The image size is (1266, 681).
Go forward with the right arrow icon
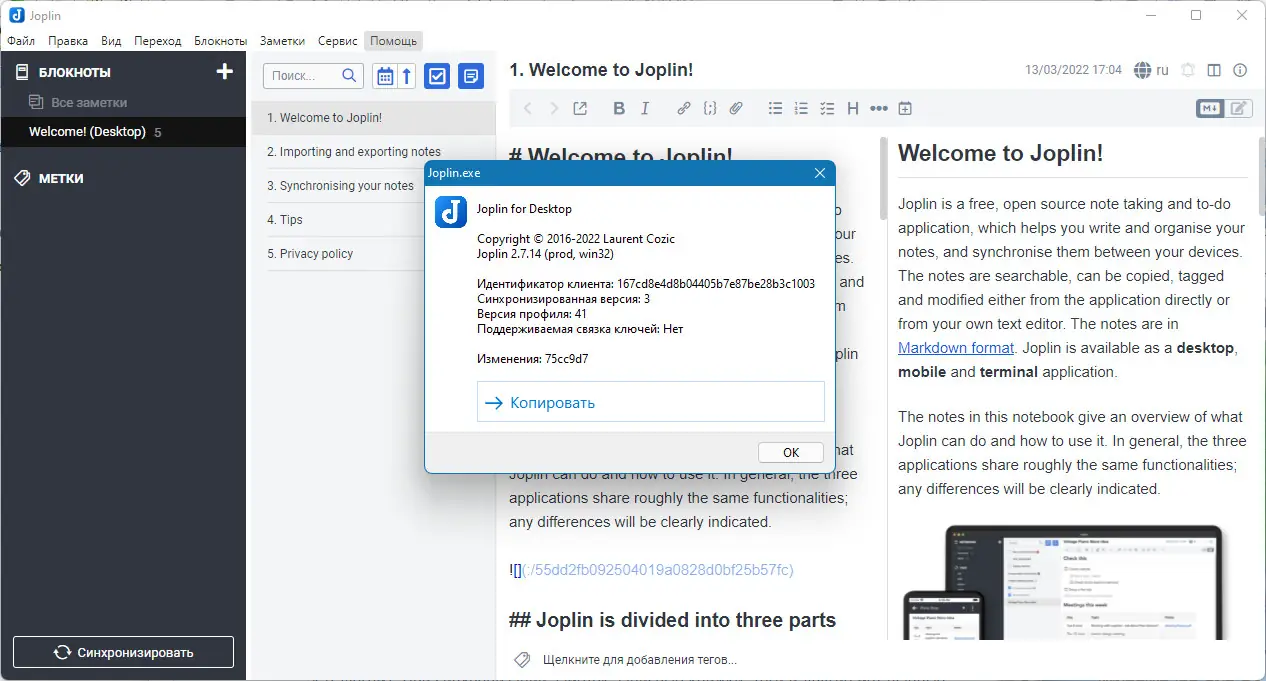(x=554, y=109)
